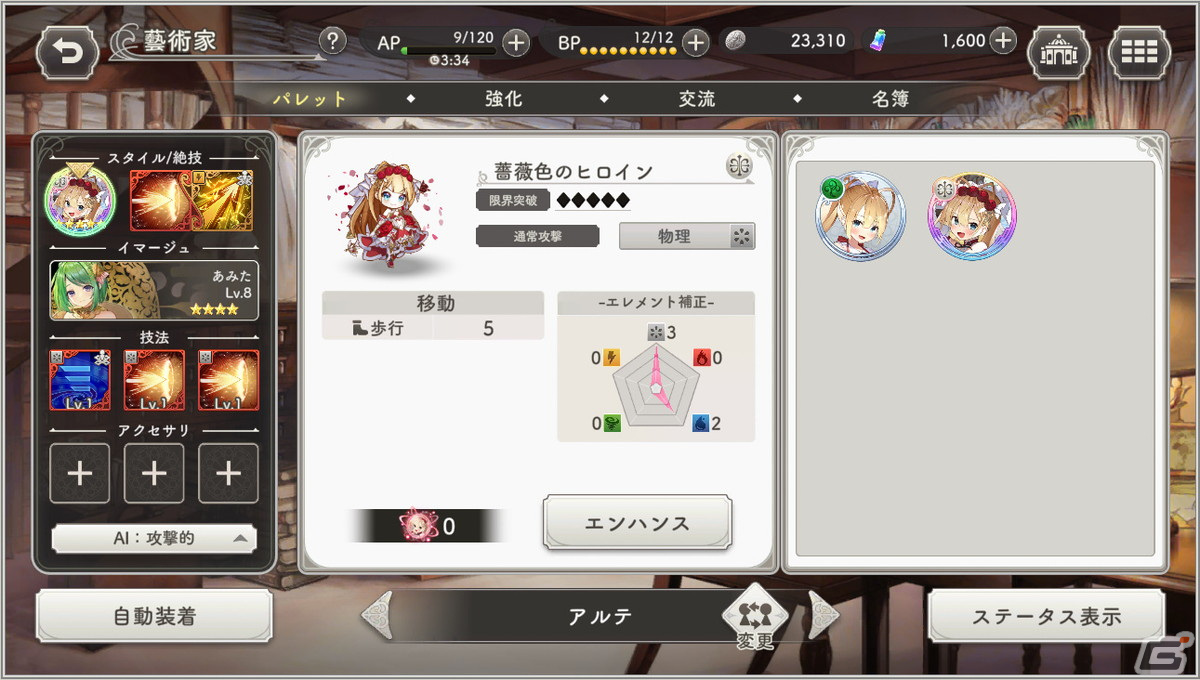The height and width of the screenshot is (680, 1200).
Task: Select the green-badged style portrait
Action: [860, 217]
